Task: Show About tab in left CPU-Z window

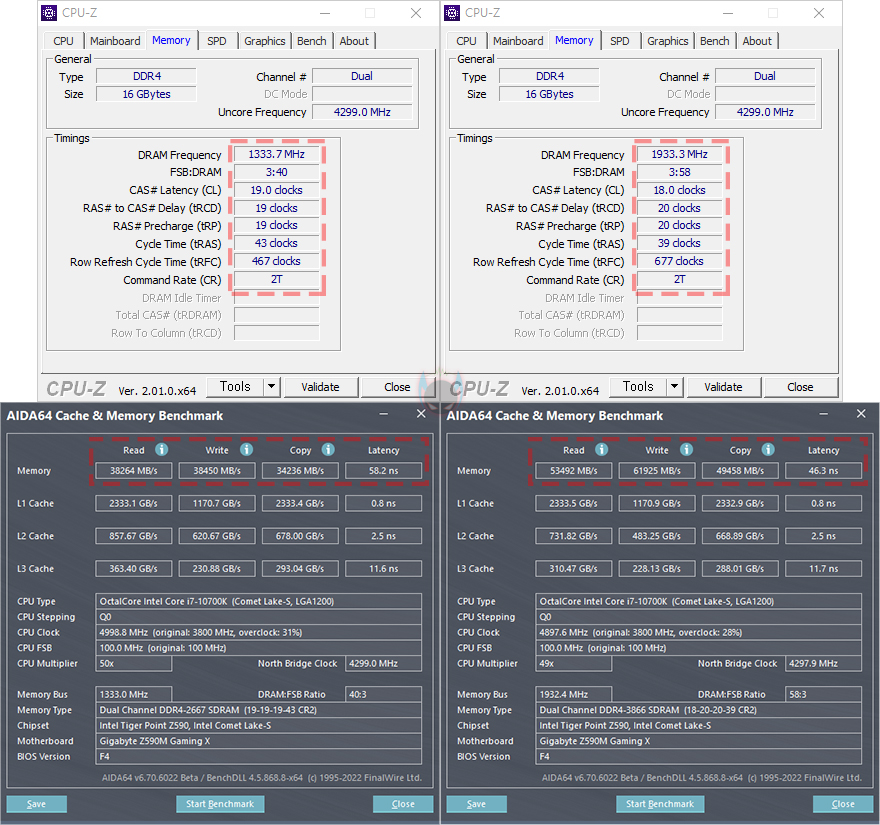Action: pos(354,41)
